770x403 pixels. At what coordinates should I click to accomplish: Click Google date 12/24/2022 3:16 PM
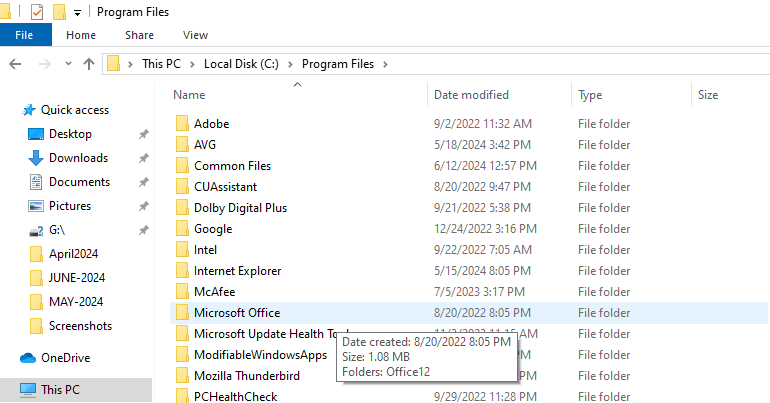485,229
